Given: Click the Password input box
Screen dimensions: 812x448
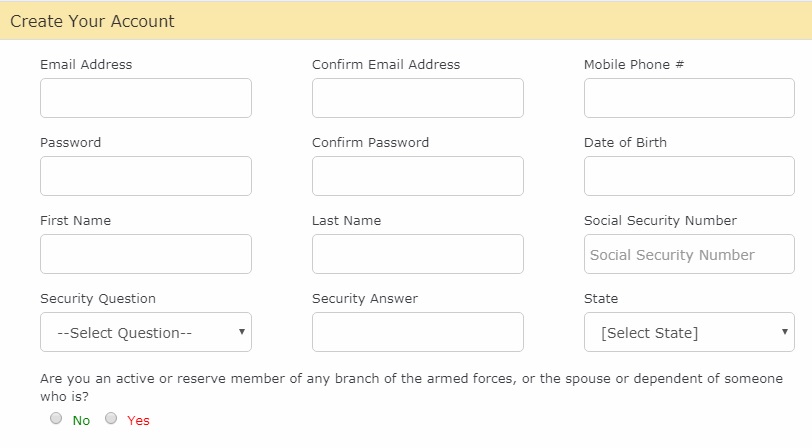Looking at the screenshot, I should 146,176.
